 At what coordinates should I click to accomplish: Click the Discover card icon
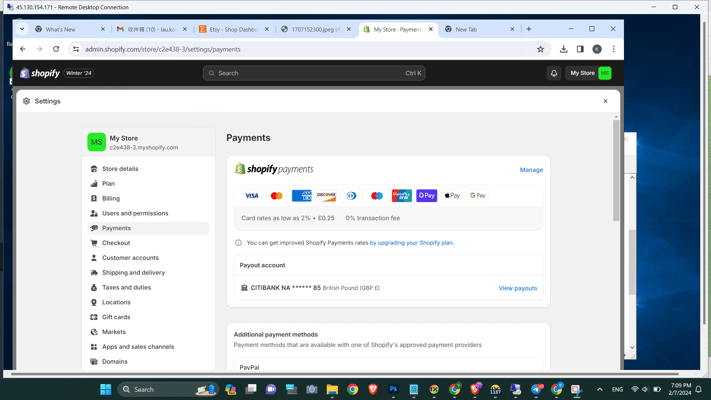point(326,196)
